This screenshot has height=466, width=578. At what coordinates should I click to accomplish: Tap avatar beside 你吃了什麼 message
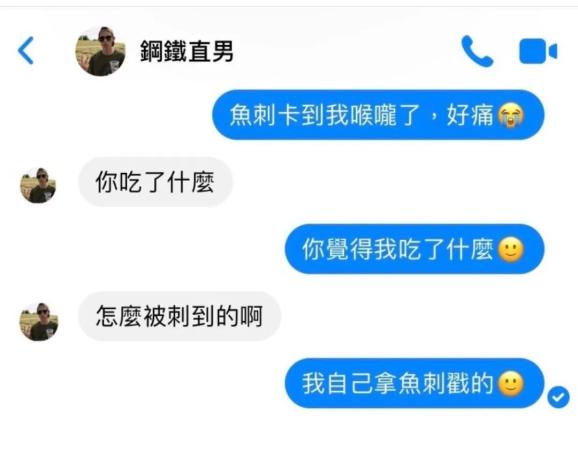(38, 185)
